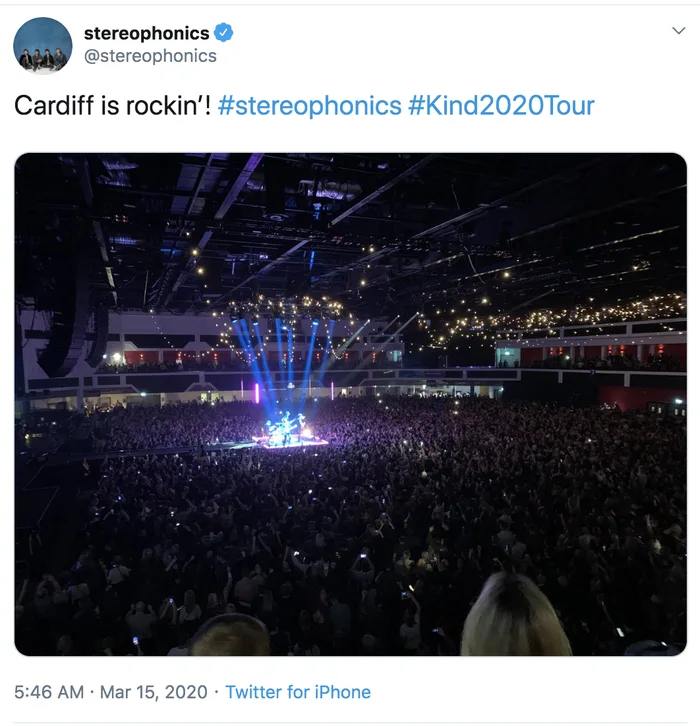Open the tweet options chevron menu
Image resolution: width=700 pixels, height=726 pixels.
coord(678,31)
